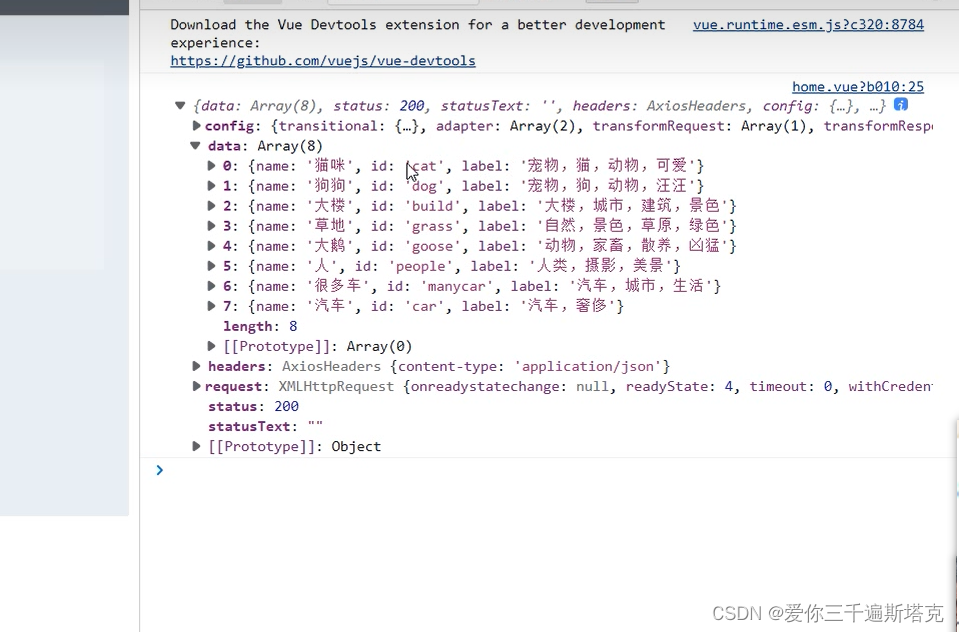Expand array item 4 with id goose

click(x=212, y=246)
